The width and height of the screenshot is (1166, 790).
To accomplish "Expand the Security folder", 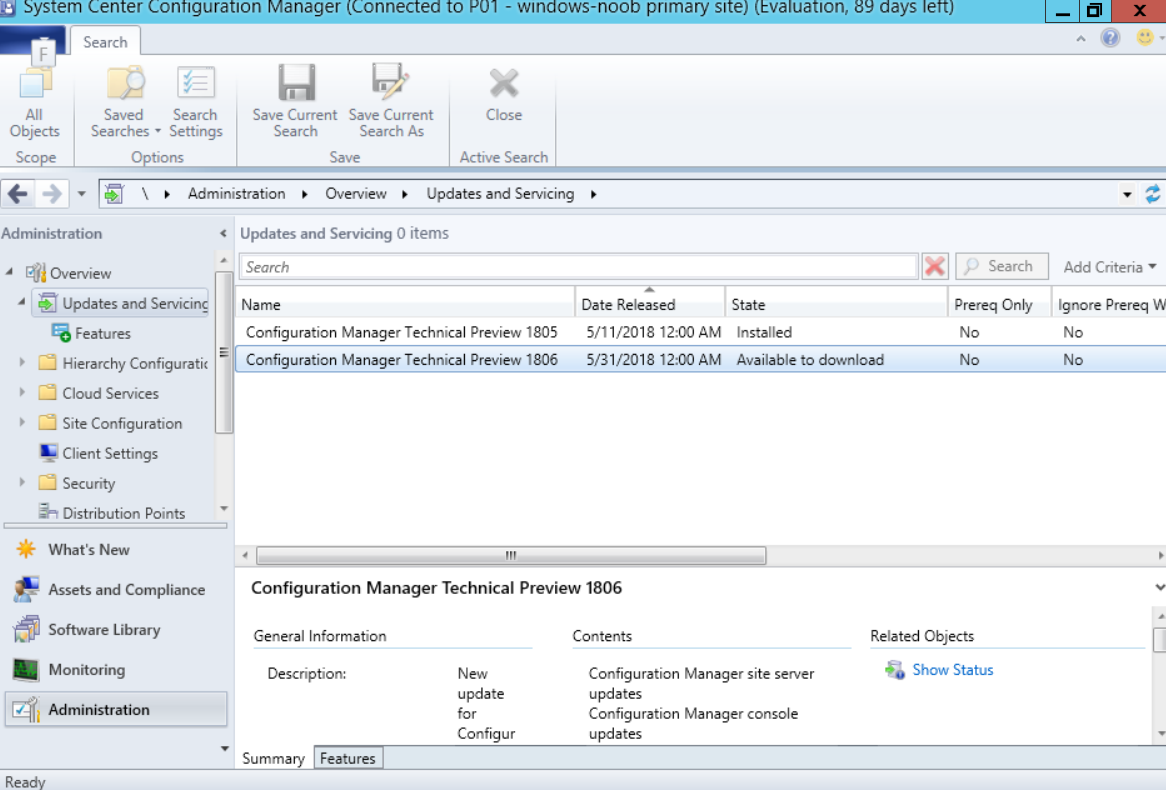I will coord(22,483).
